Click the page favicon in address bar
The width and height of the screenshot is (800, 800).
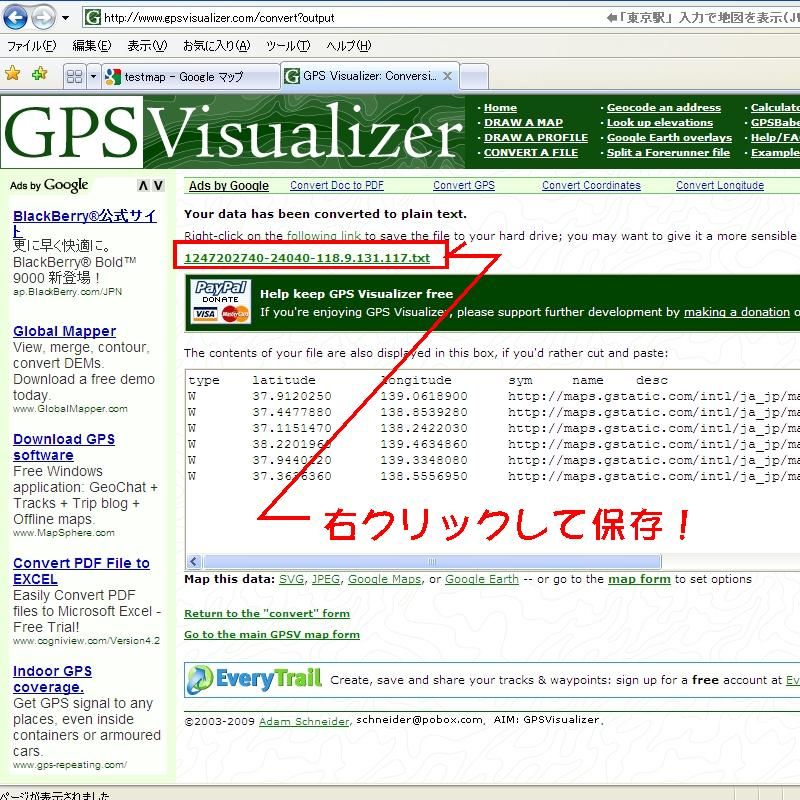(x=93, y=18)
